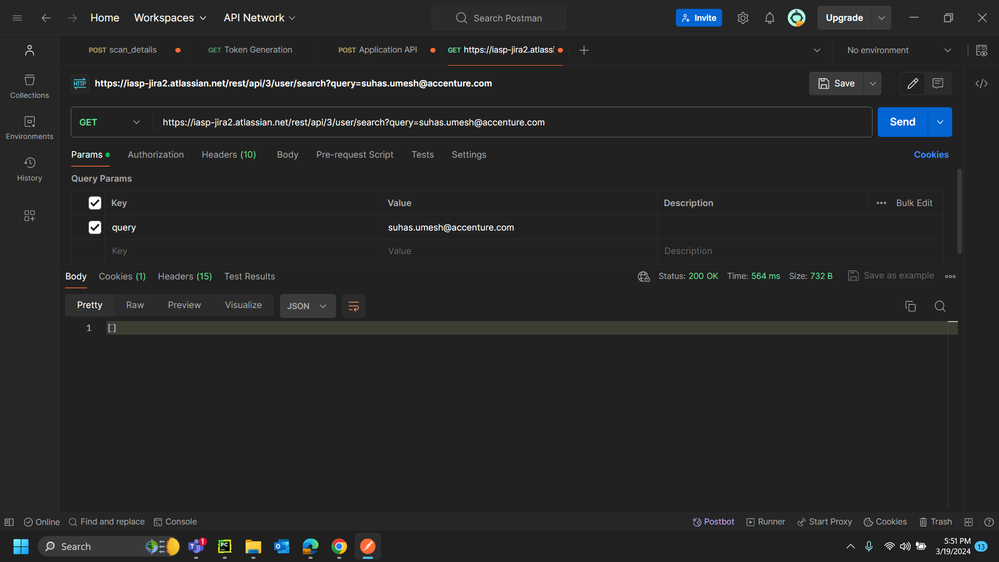The image size is (999, 562).
Task: Click Bulk Edit
Action: click(x=914, y=203)
